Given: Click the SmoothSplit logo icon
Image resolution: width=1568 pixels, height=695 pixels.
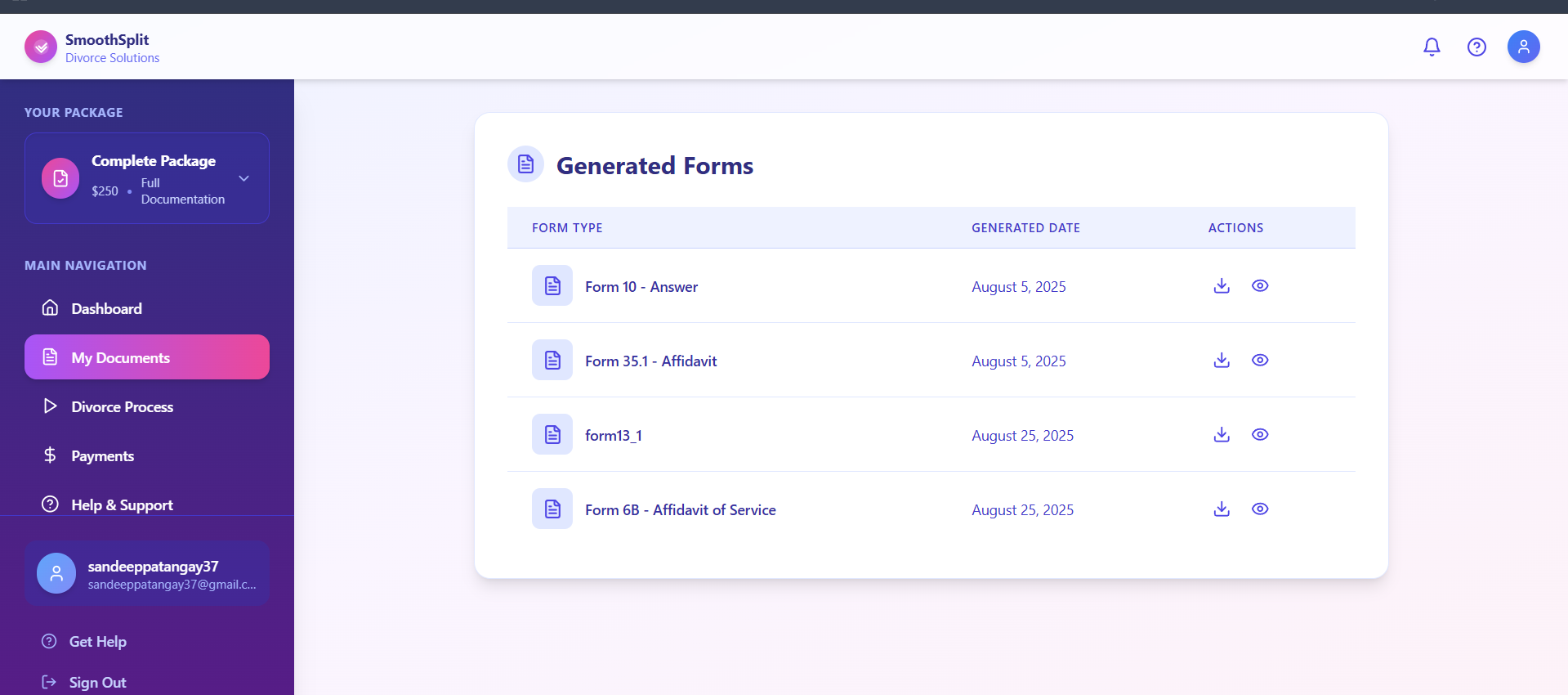Looking at the screenshot, I should 41,47.
